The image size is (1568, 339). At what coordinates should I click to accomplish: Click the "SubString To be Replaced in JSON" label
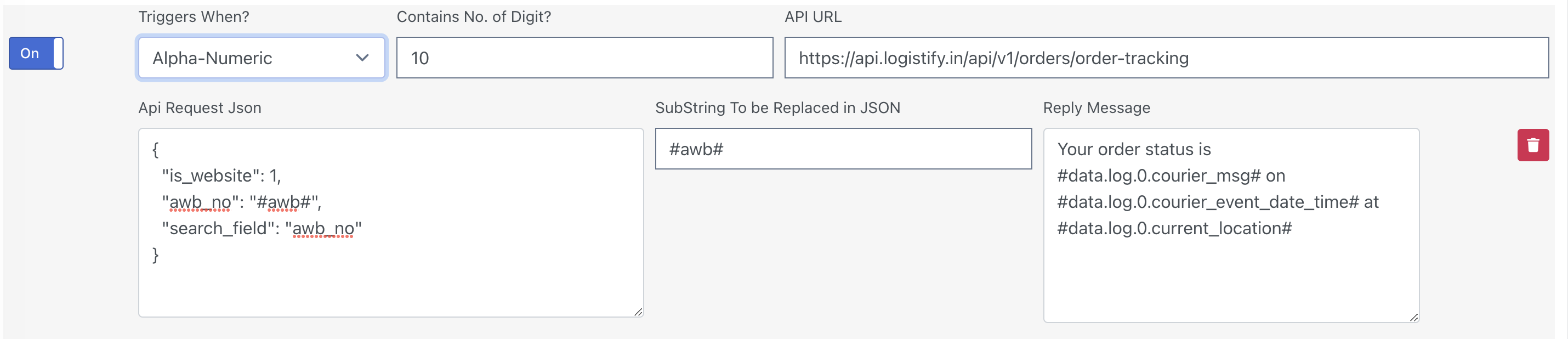pyautogui.click(x=777, y=108)
